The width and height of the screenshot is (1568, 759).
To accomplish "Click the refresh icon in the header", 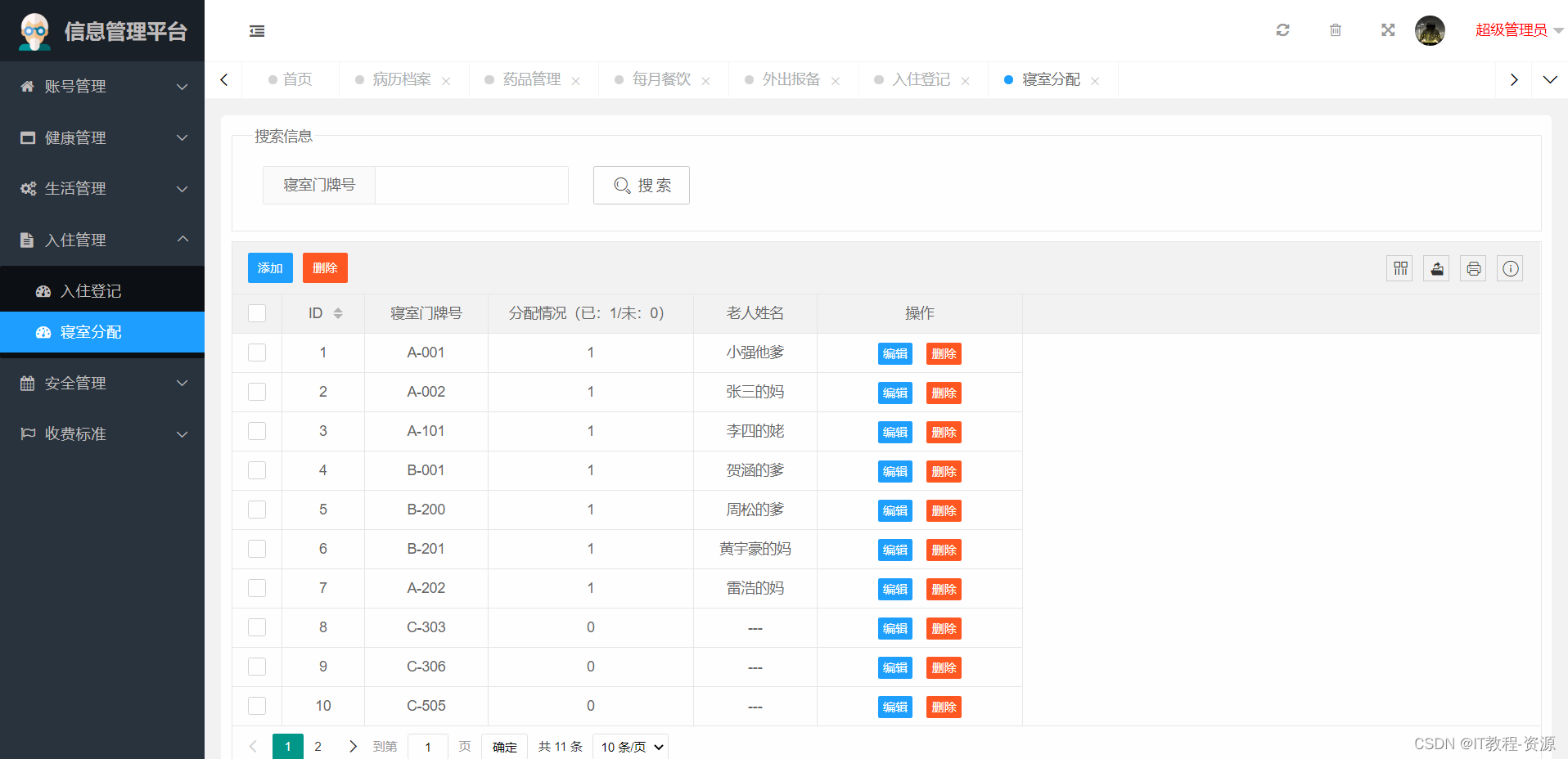I will pos(1282,30).
